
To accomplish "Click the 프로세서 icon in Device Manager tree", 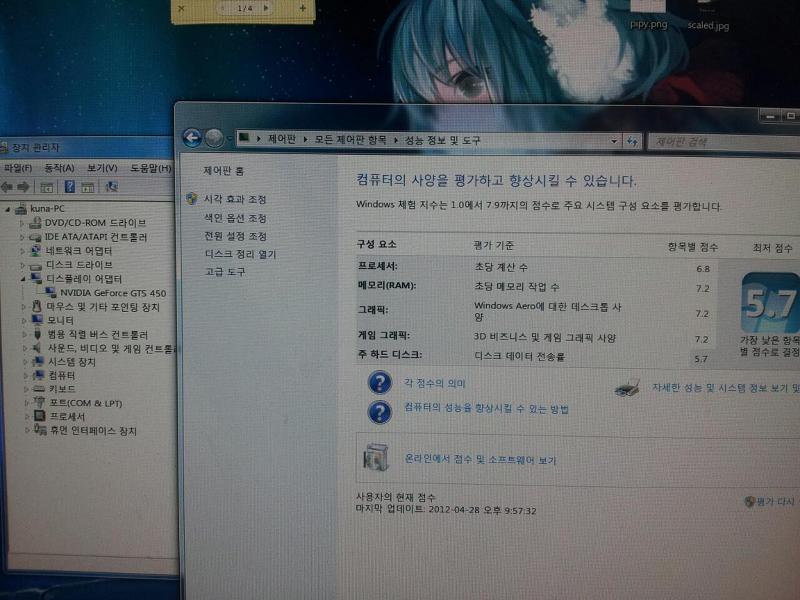I will 40,416.
